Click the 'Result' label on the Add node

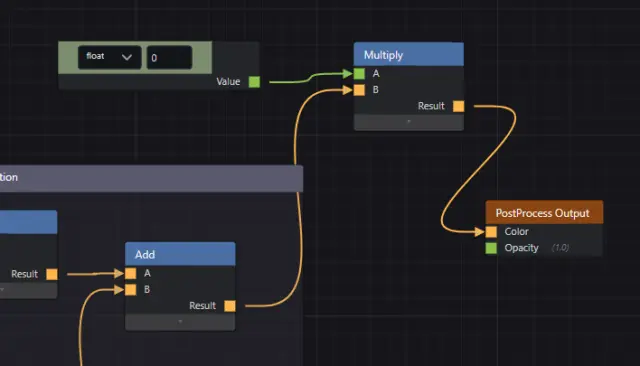(x=202, y=306)
